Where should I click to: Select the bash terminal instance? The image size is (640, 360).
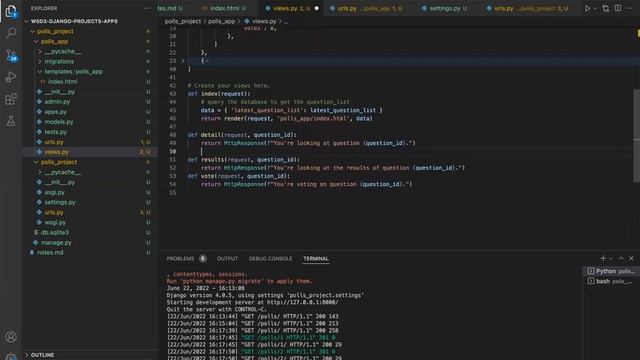coord(611,281)
